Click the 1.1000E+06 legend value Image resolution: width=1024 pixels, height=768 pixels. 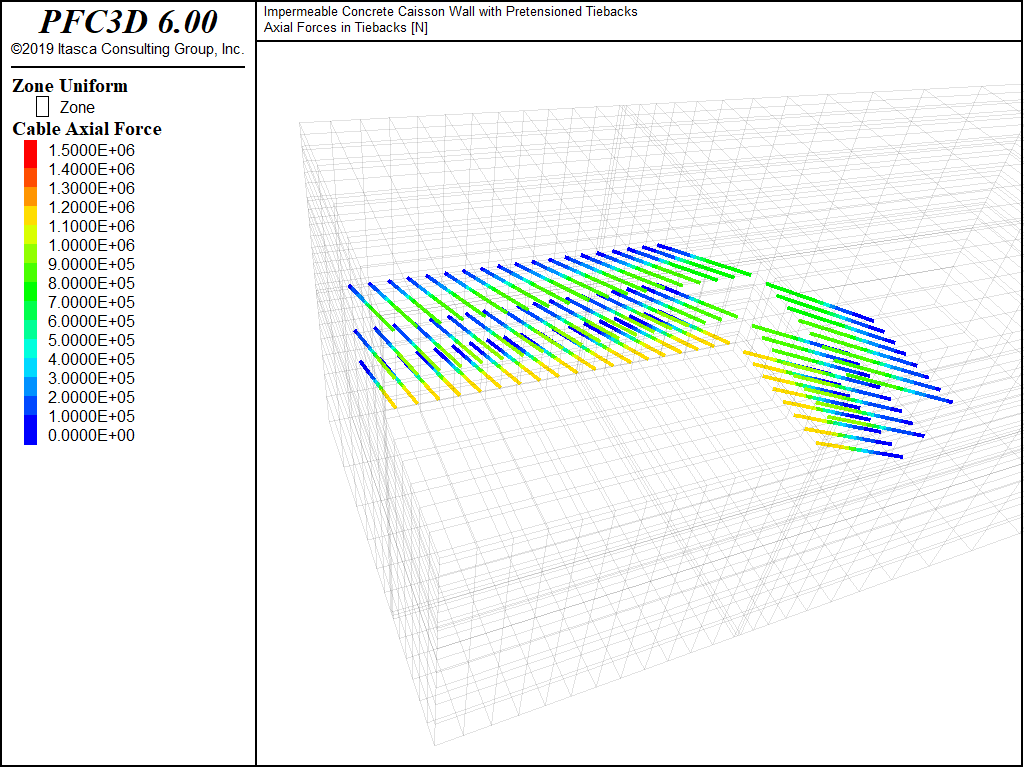tap(91, 226)
